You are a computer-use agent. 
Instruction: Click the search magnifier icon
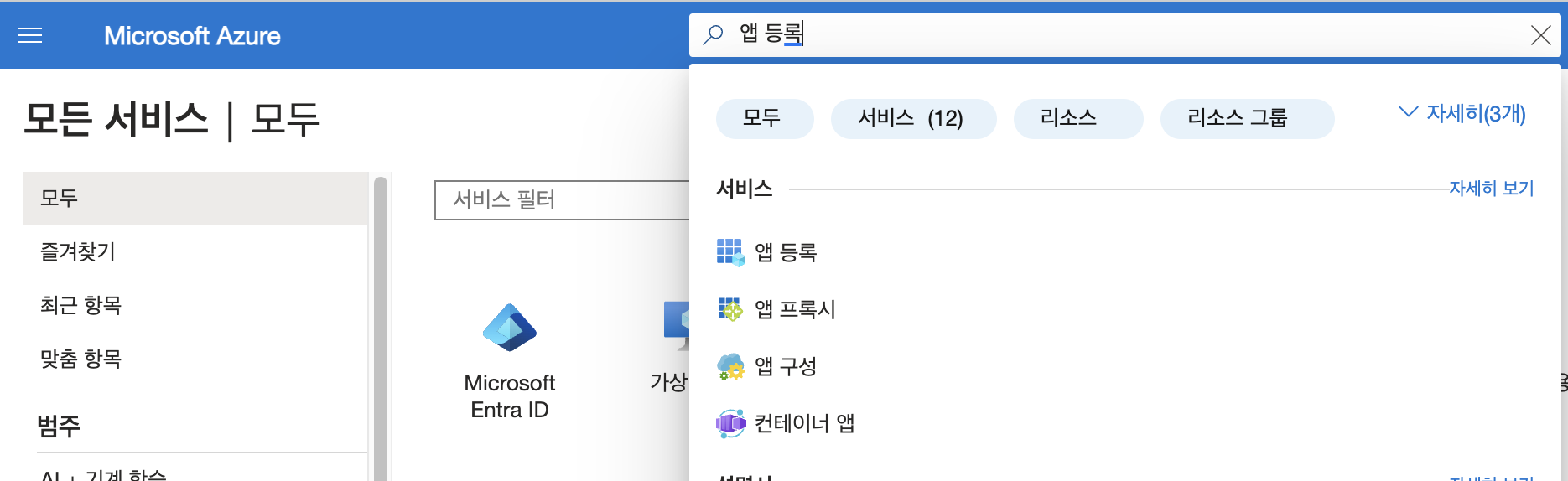pos(713,34)
